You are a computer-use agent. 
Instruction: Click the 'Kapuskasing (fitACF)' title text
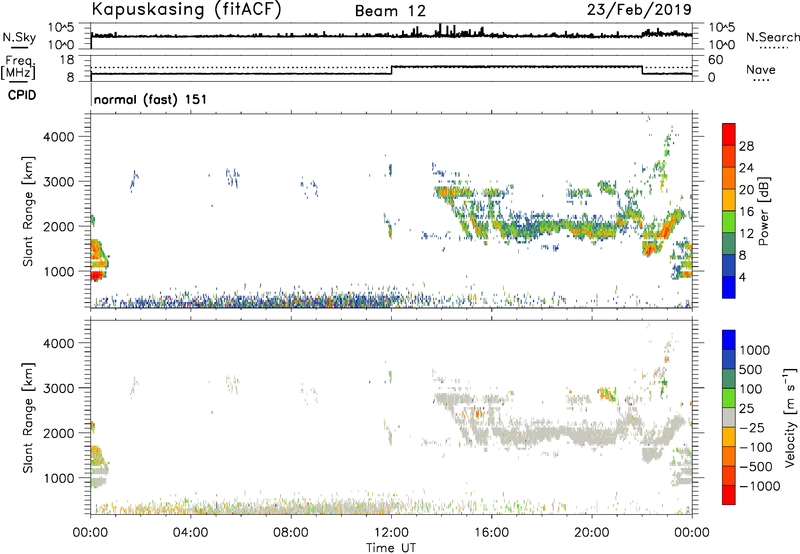point(186,9)
